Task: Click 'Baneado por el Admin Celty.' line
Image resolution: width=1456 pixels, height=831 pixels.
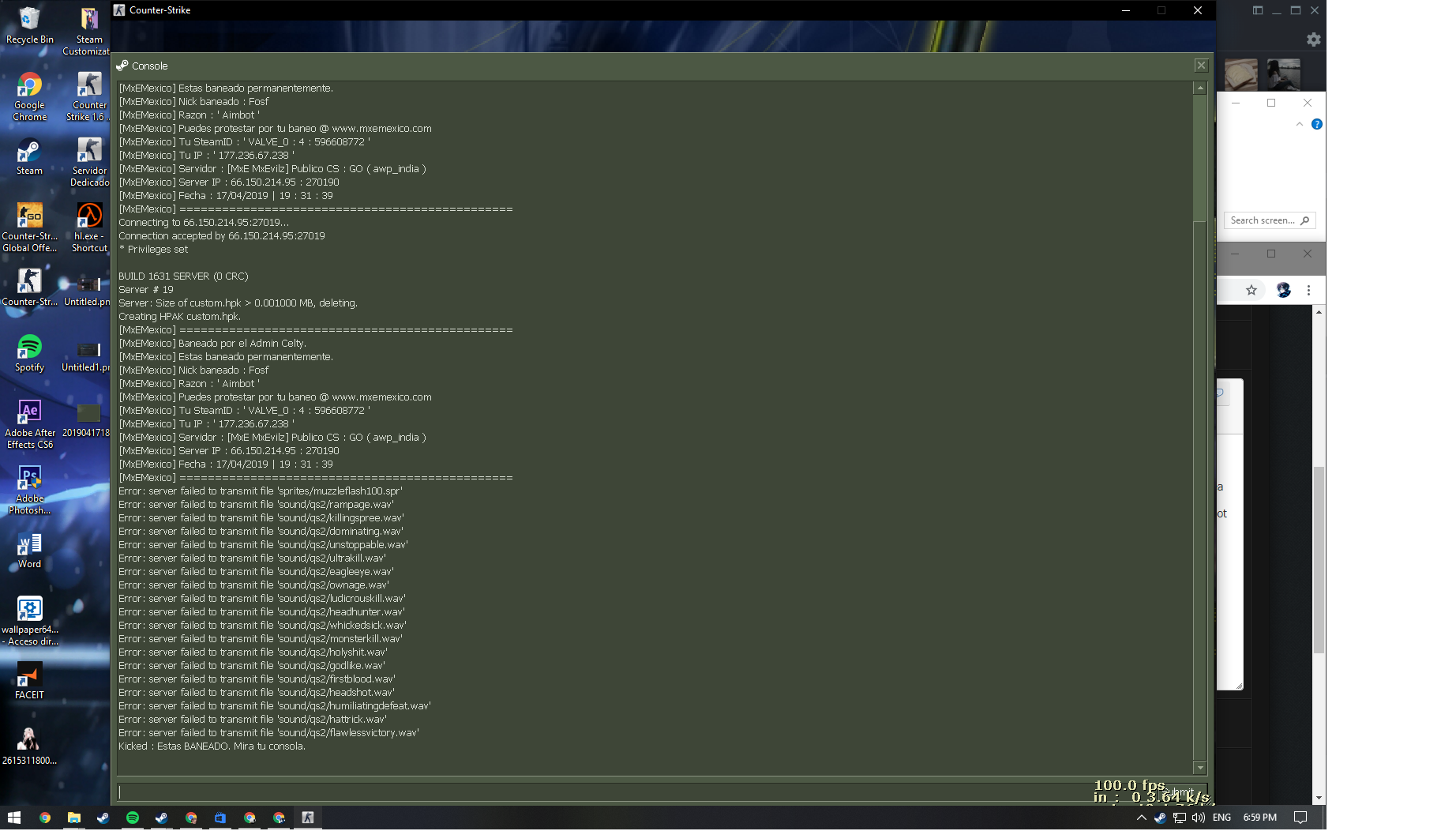Action: pyautogui.click(x=212, y=344)
